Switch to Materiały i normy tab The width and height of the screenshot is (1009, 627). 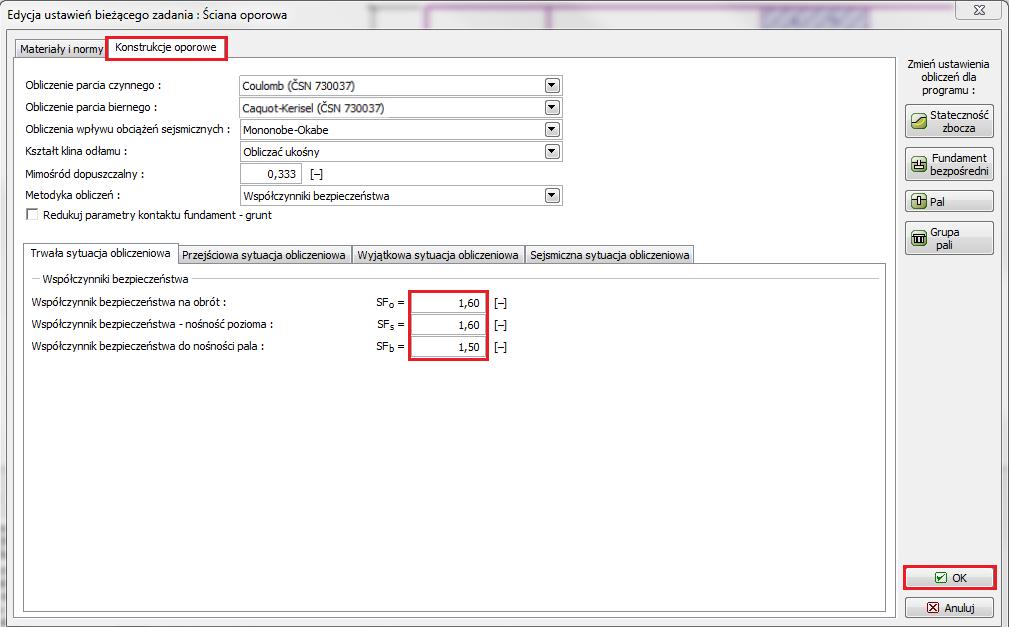coord(60,49)
